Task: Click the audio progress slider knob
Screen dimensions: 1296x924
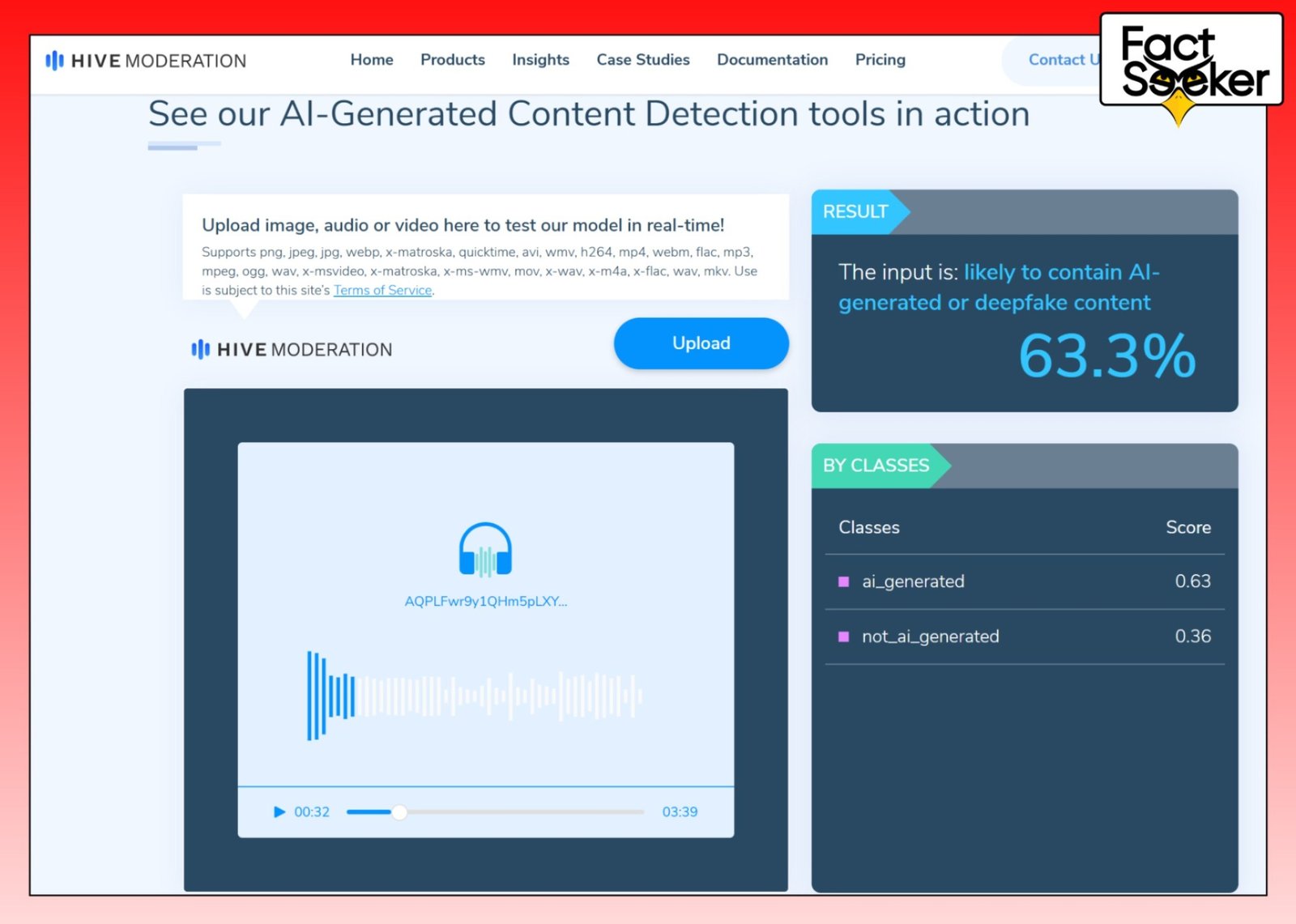Action: [399, 811]
